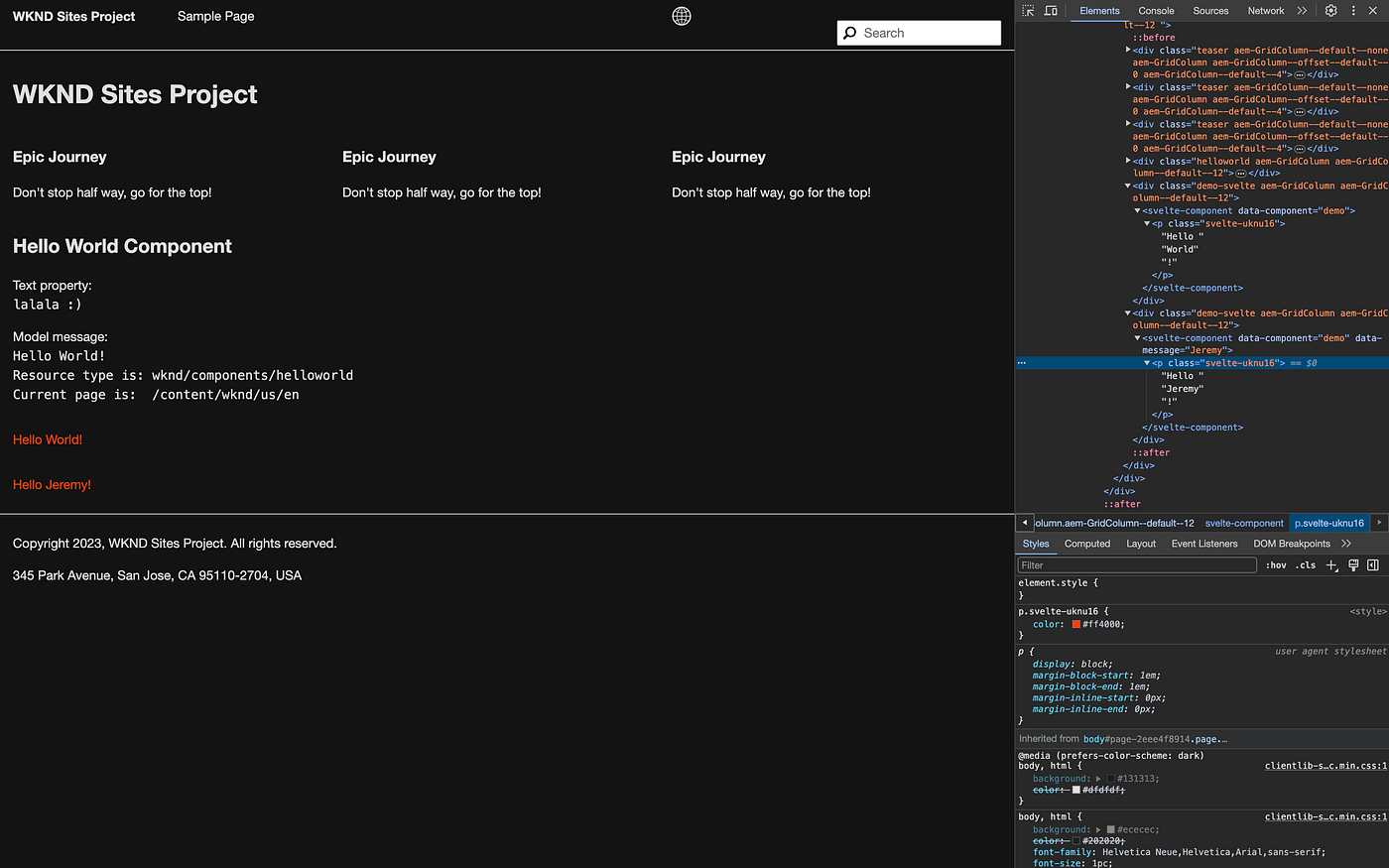
Task: Click the page Search input field
Action: [919, 33]
